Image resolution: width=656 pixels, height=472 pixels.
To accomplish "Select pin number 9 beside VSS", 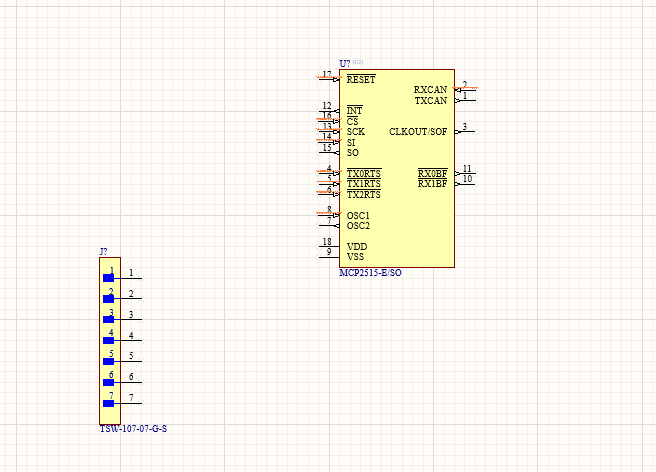I will 329,251.
